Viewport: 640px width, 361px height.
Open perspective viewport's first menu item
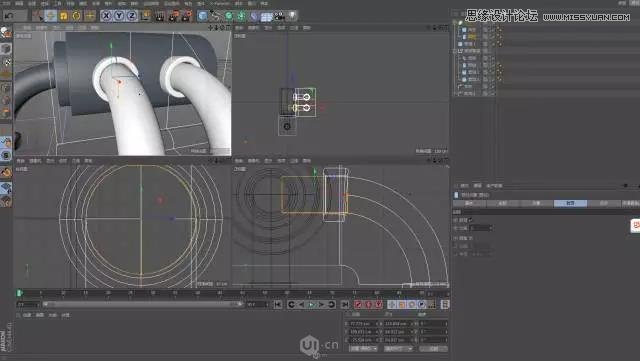pyautogui.click(x=27, y=28)
